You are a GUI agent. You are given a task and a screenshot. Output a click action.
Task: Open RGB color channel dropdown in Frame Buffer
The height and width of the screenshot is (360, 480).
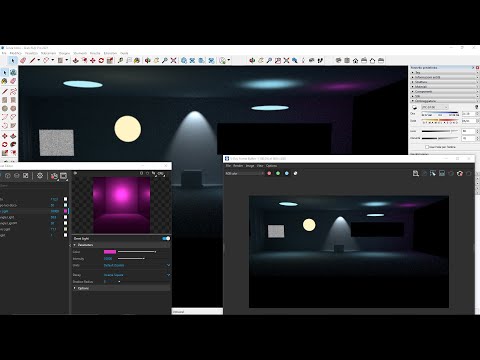tap(244, 173)
